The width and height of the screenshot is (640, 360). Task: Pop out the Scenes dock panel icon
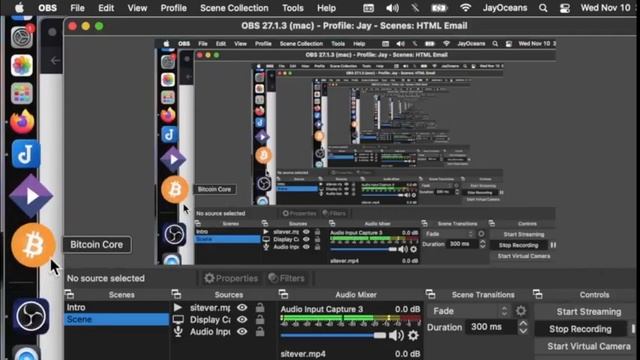(69, 294)
